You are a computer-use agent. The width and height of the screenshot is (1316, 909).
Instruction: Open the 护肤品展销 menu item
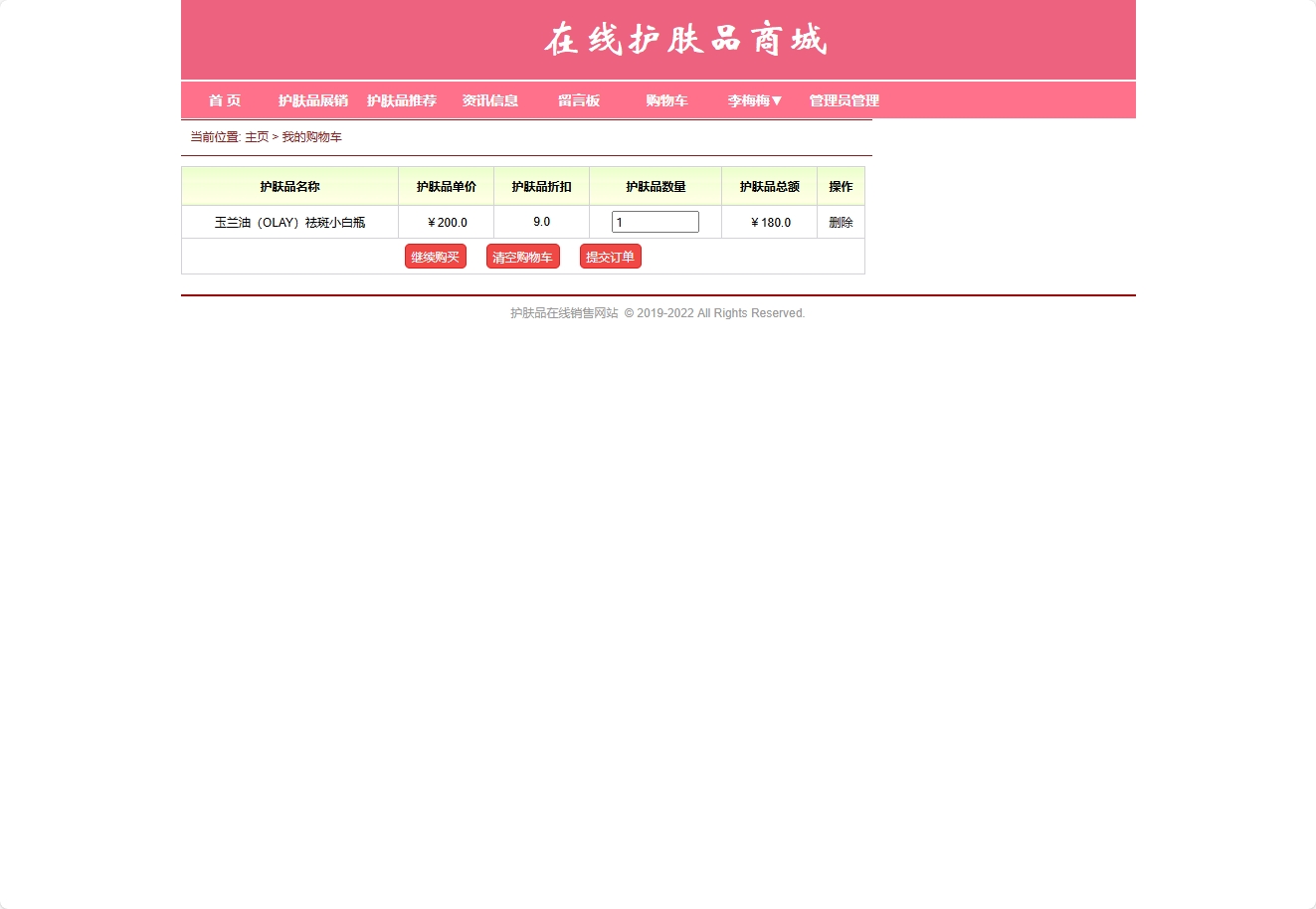[312, 100]
